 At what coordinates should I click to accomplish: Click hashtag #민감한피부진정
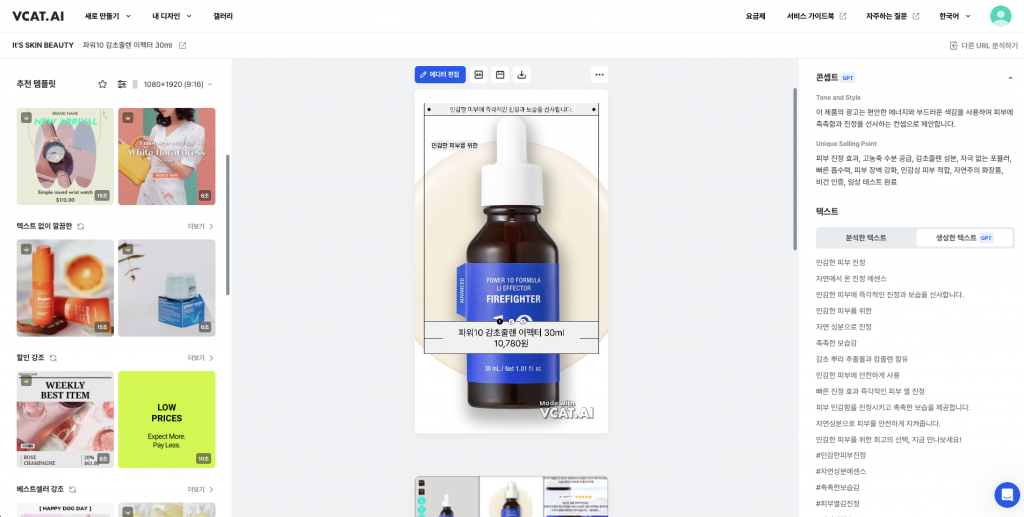[x=840, y=455]
